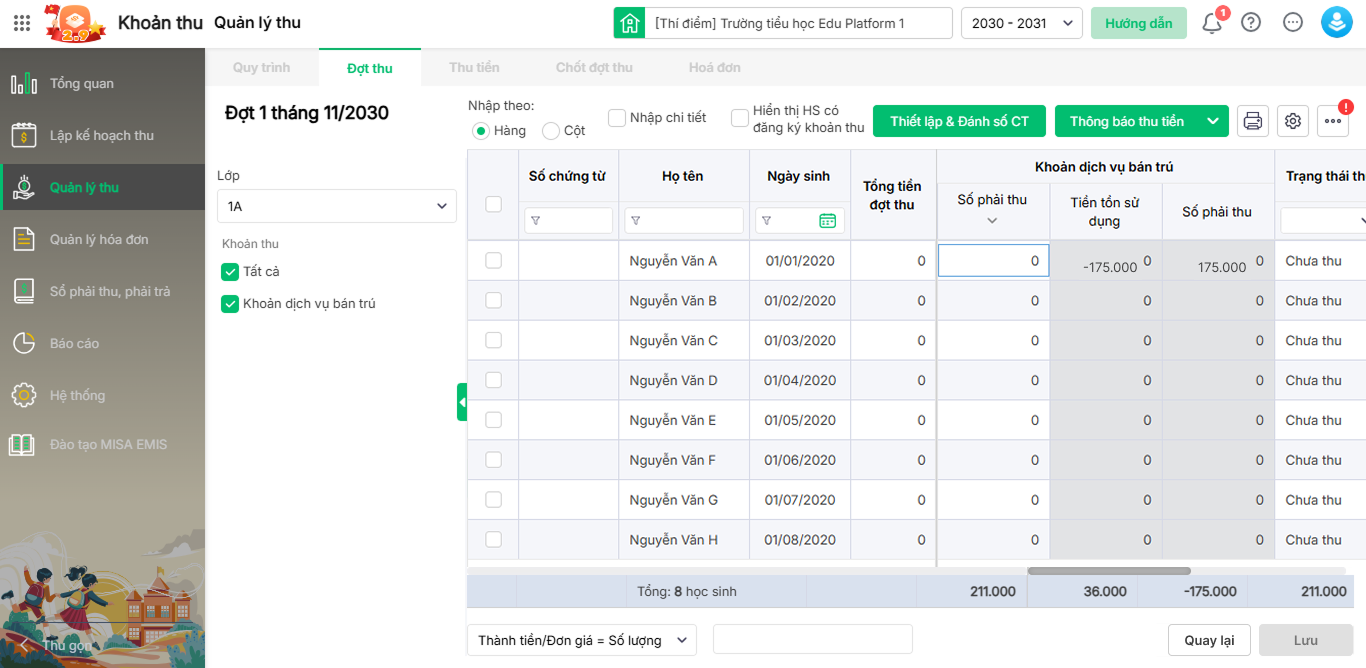The height and width of the screenshot is (668, 1366).
Task: Click the Thiết lập & Đánh số CT button
Action: [959, 121]
